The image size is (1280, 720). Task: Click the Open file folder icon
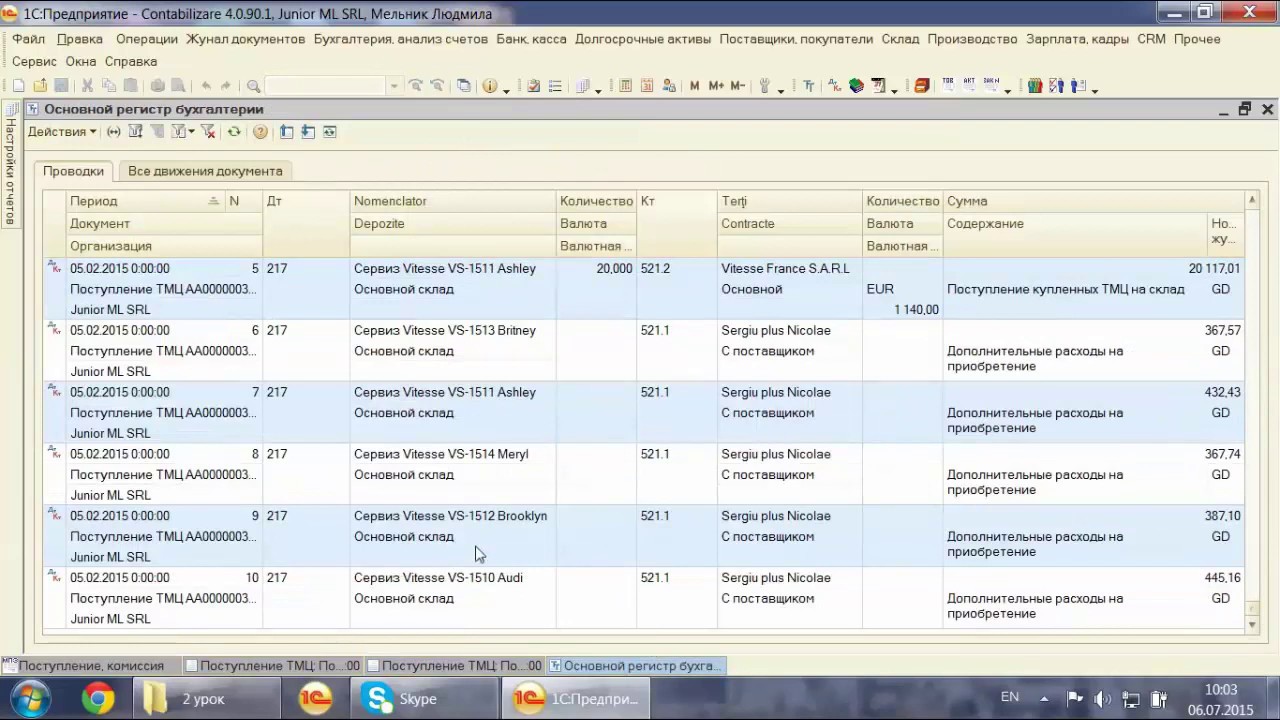[40, 86]
